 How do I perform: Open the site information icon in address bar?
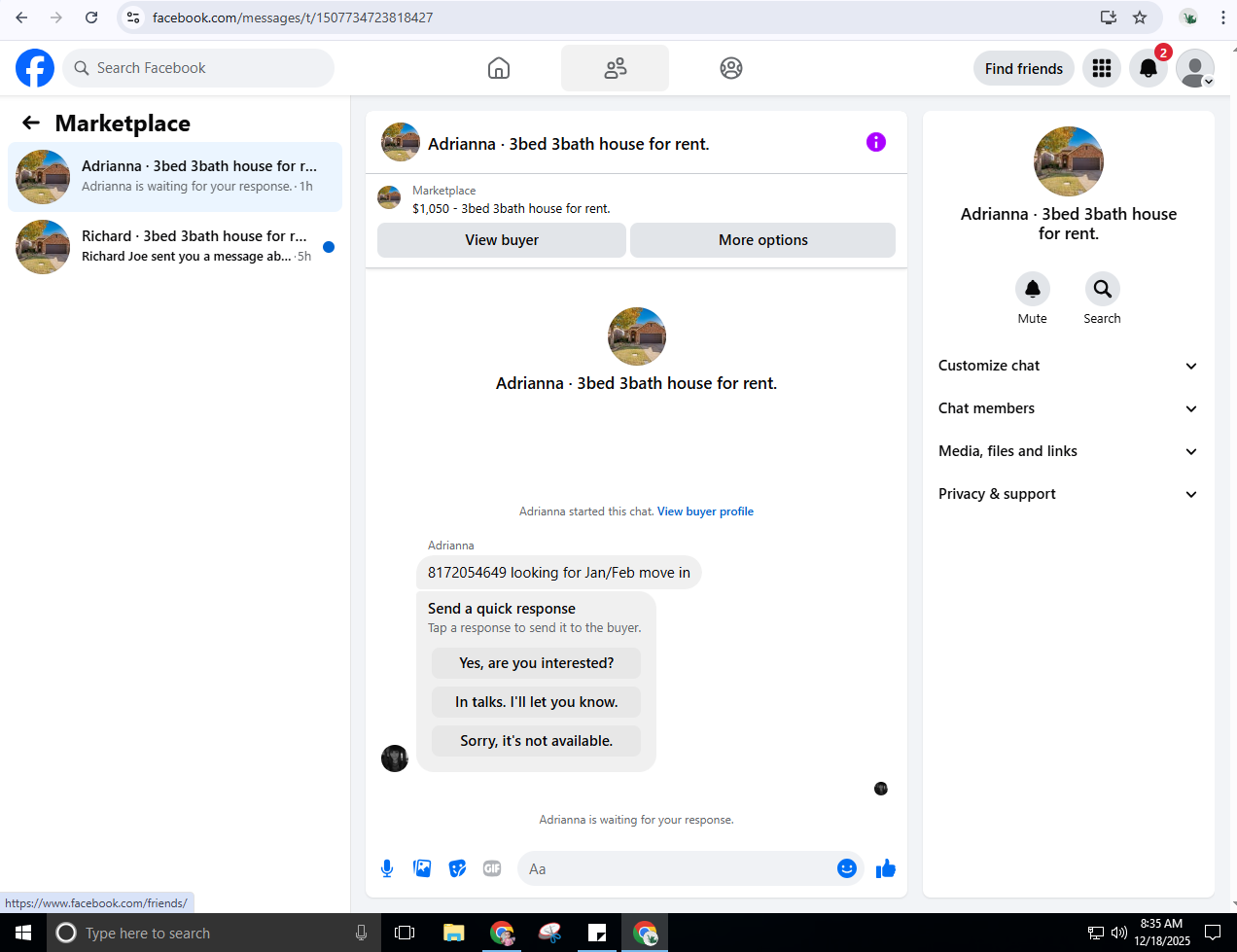pos(133,18)
